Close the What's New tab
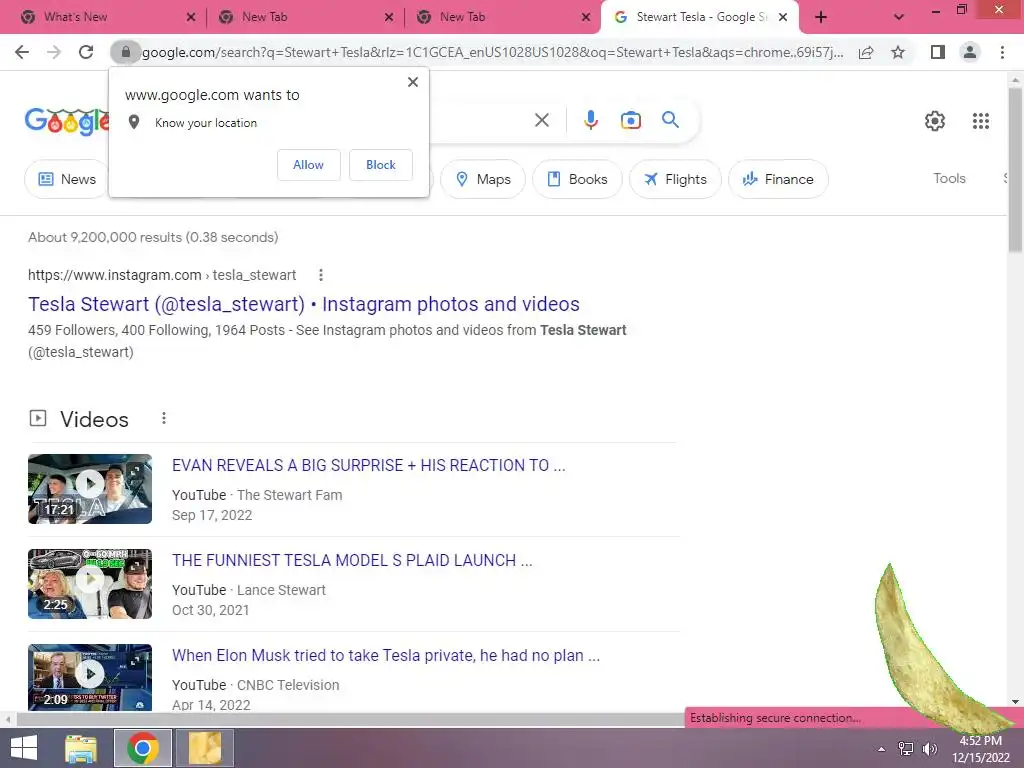 tap(191, 17)
